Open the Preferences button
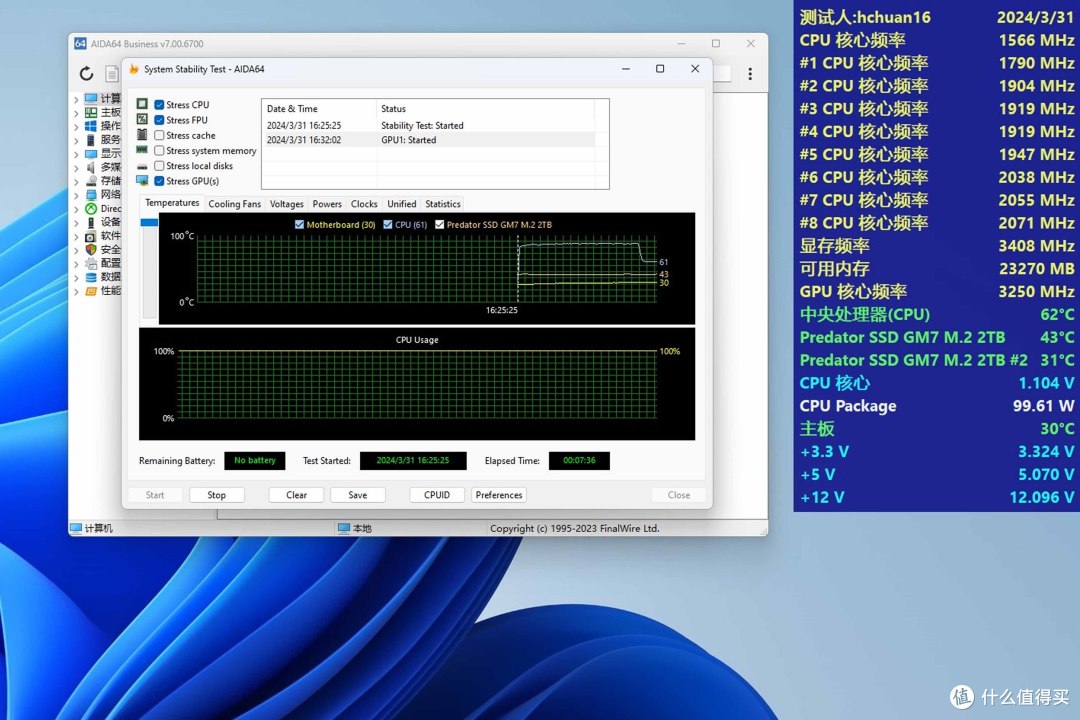The height and width of the screenshot is (720, 1080). tap(499, 495)
